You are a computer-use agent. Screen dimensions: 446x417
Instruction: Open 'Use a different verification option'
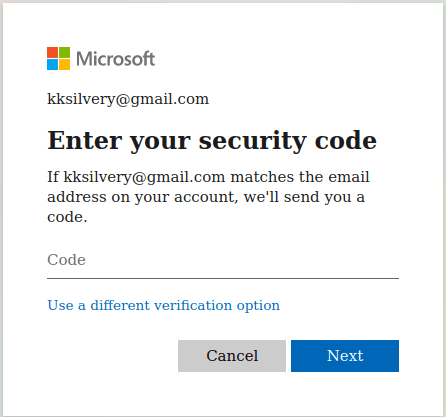pyautogui.click(x=163, y=306)
